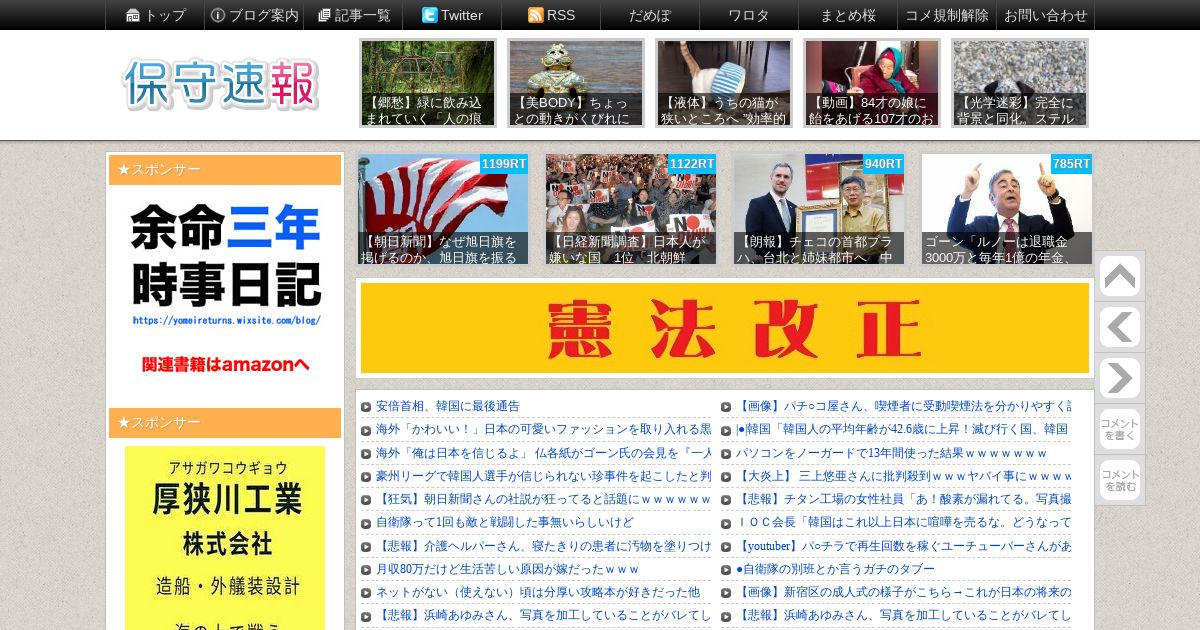
Task: Open link 【画像】パチ○コ屋さん、喫煙者に受動喫煙法
Action: (903, 406)
